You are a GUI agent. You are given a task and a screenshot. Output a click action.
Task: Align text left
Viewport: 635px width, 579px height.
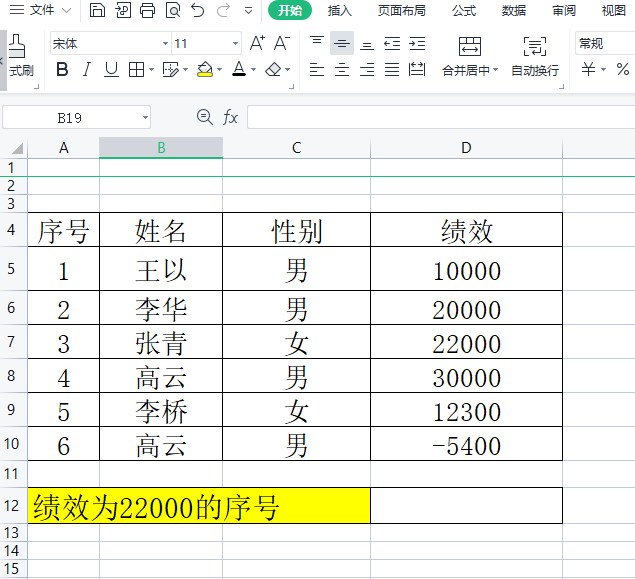click(x=317, y=70)
